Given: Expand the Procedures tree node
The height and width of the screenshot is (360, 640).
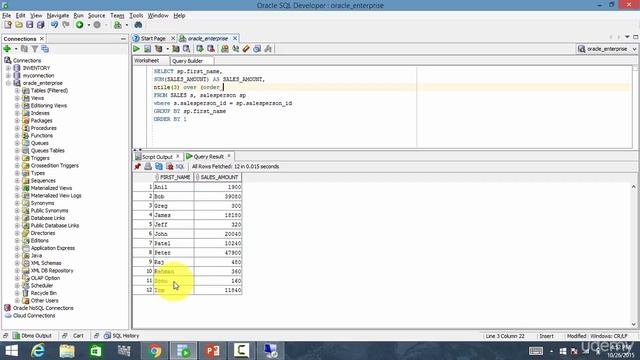Looking at the screenshot, I should pos(17,128).
